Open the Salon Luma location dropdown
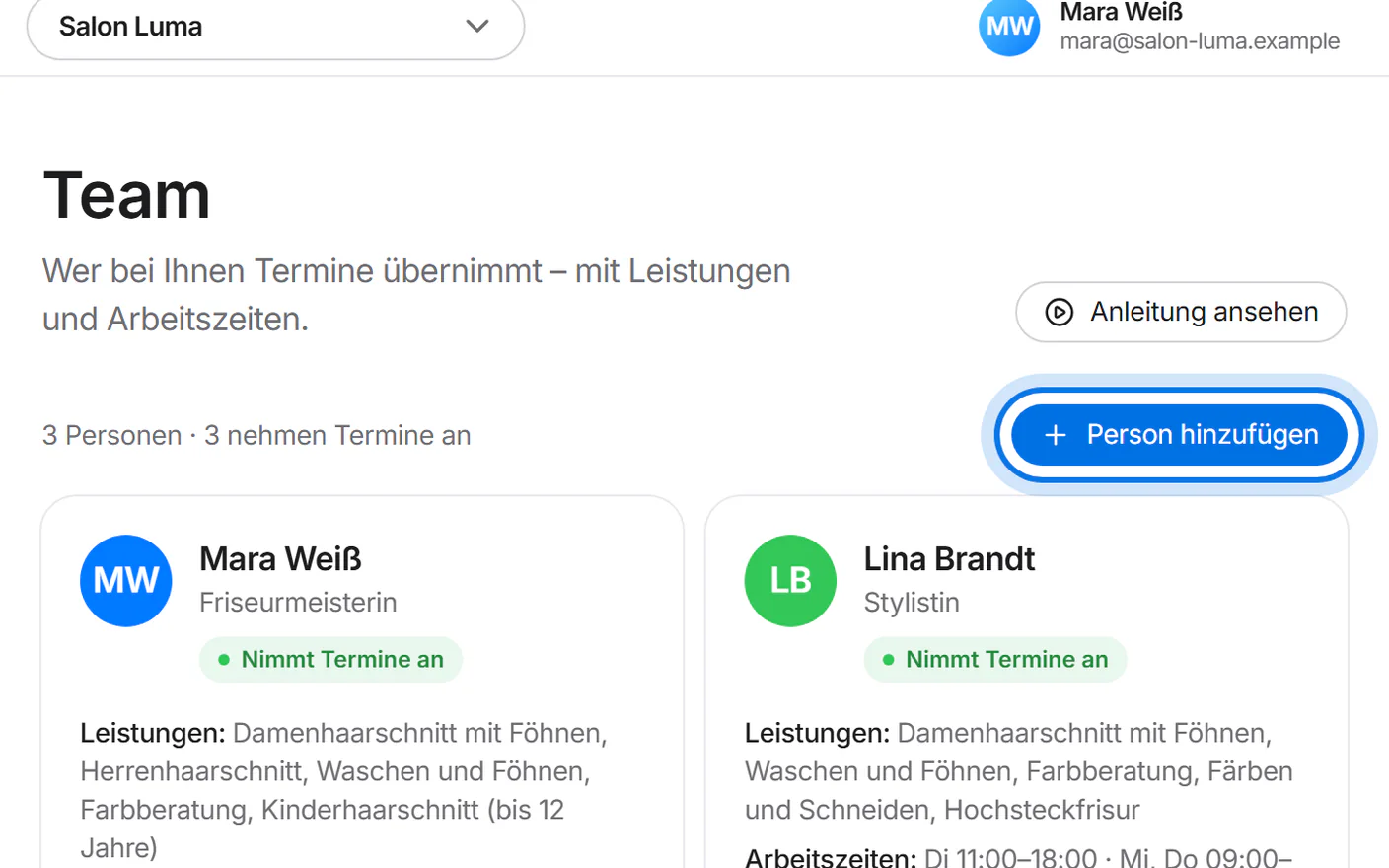 click(x=275, y=28)
